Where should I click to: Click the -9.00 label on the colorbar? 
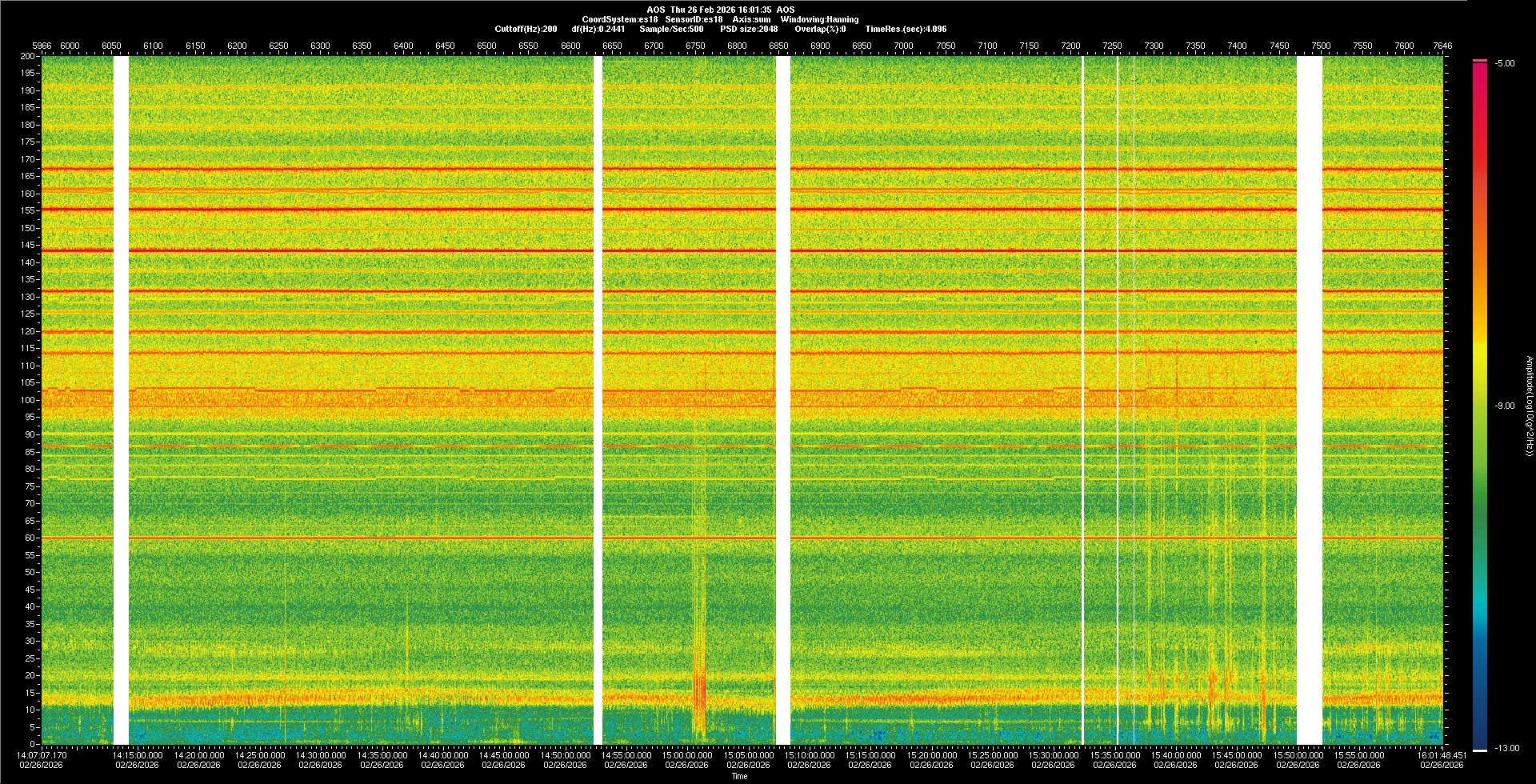pos(1504,406)
